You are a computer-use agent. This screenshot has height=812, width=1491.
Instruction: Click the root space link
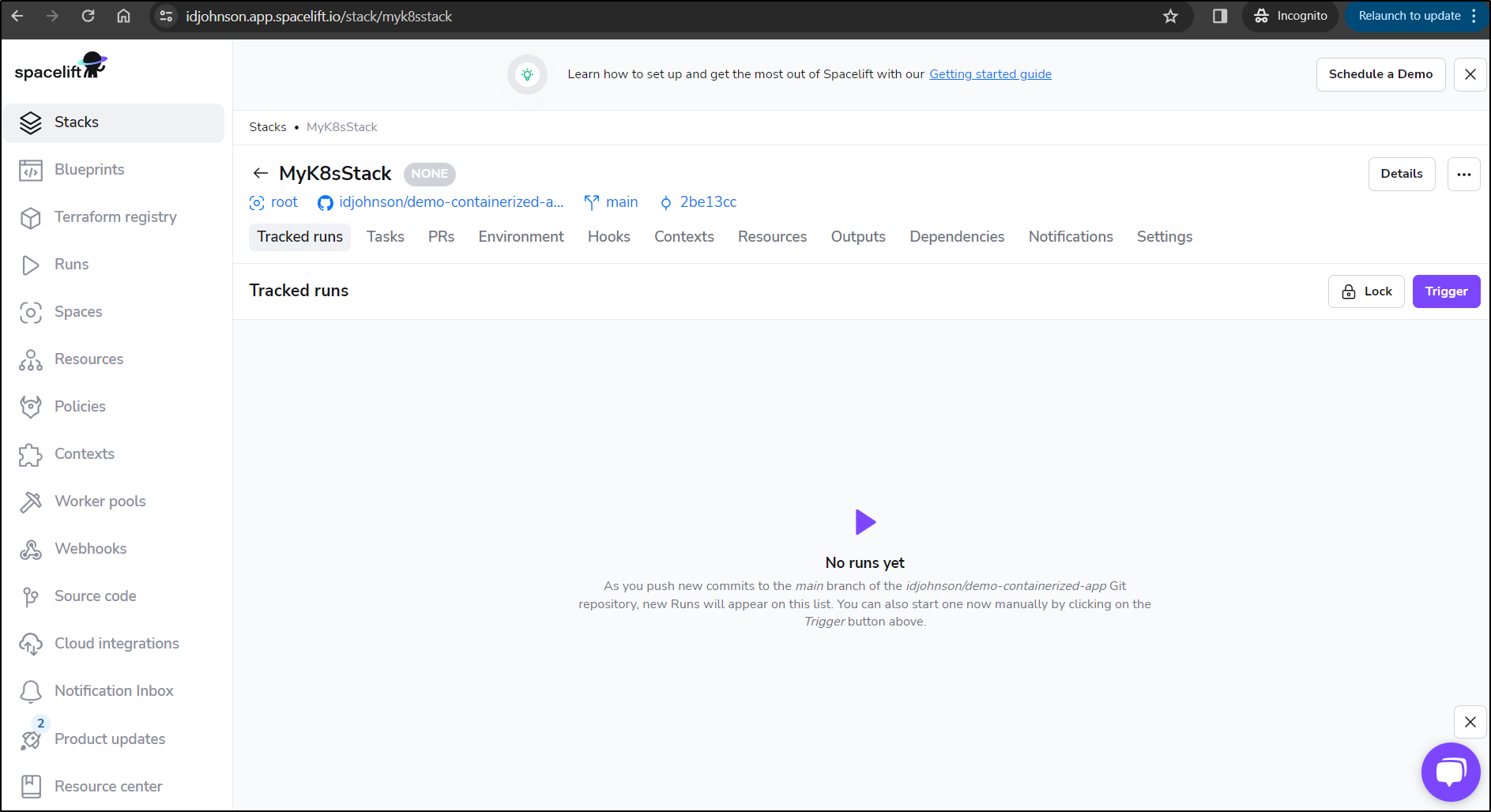pos(273,202)
